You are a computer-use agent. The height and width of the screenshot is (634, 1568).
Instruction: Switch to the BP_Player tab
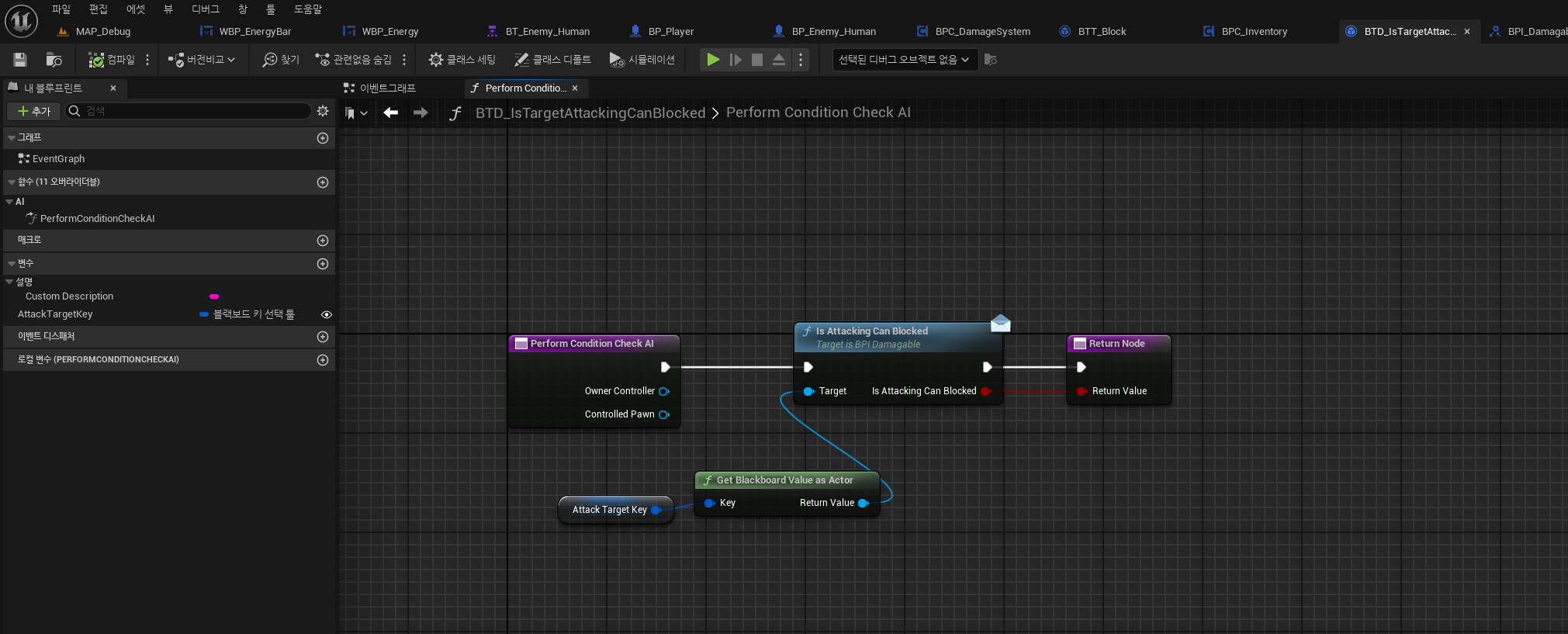tap(671, 32)
